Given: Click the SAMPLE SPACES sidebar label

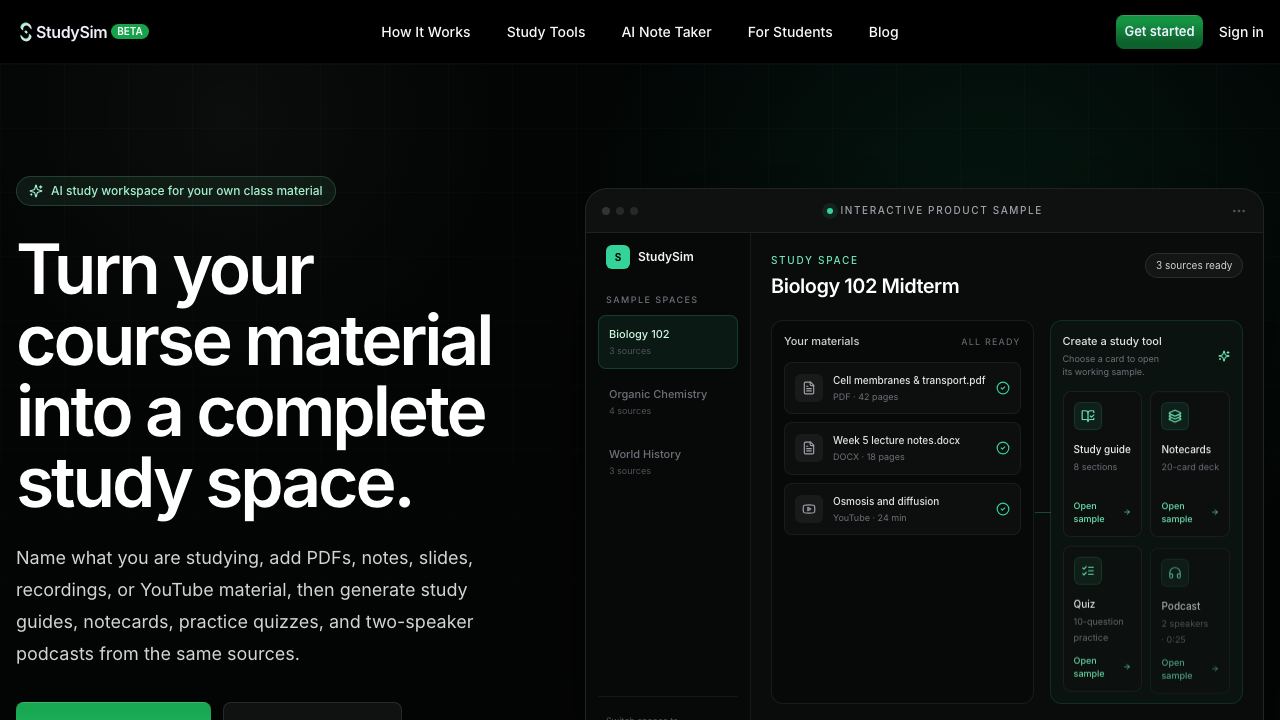Looking at the screenshot, I should 652,300.
